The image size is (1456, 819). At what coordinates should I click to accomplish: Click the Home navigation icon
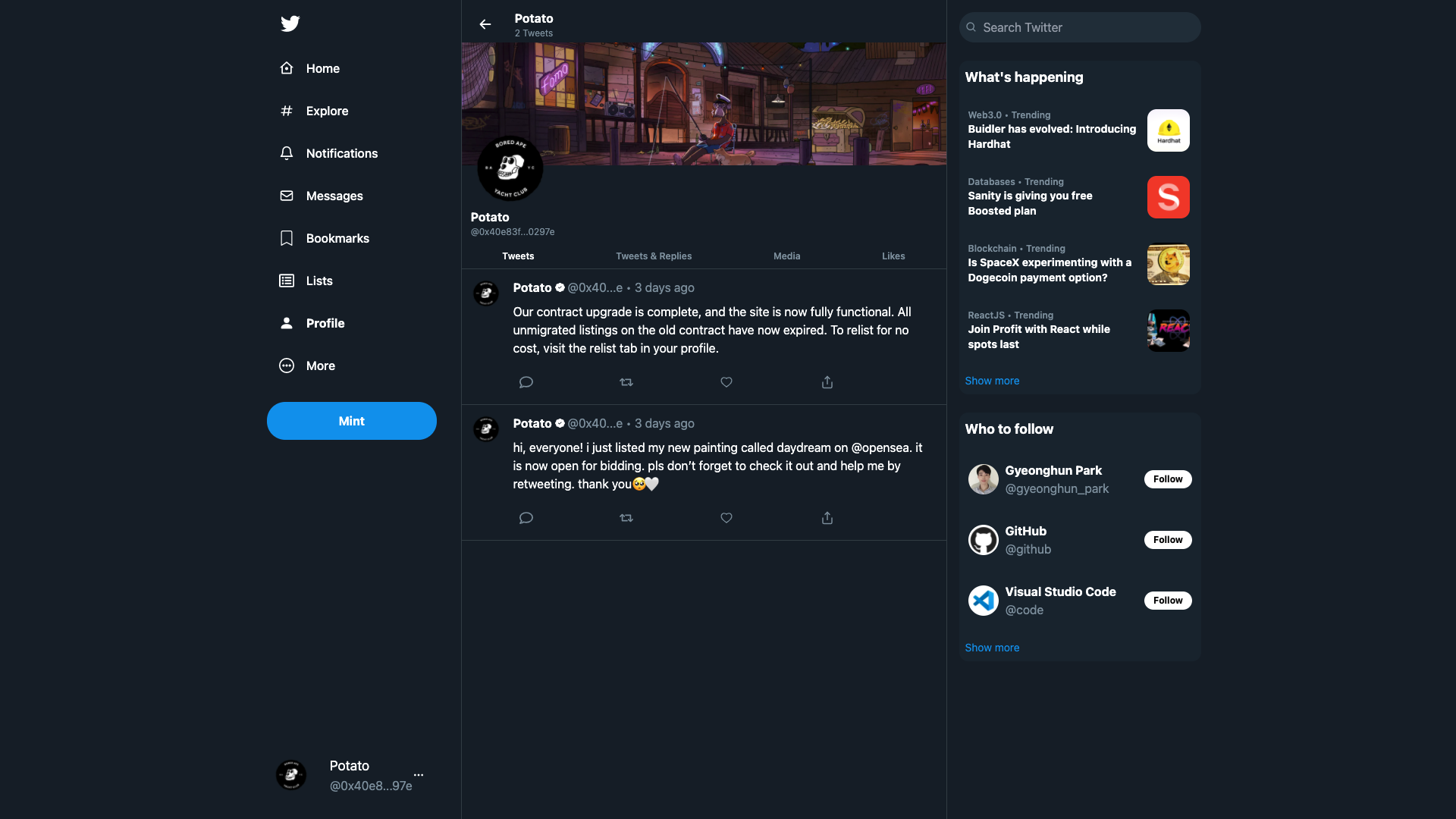(287, 68)
